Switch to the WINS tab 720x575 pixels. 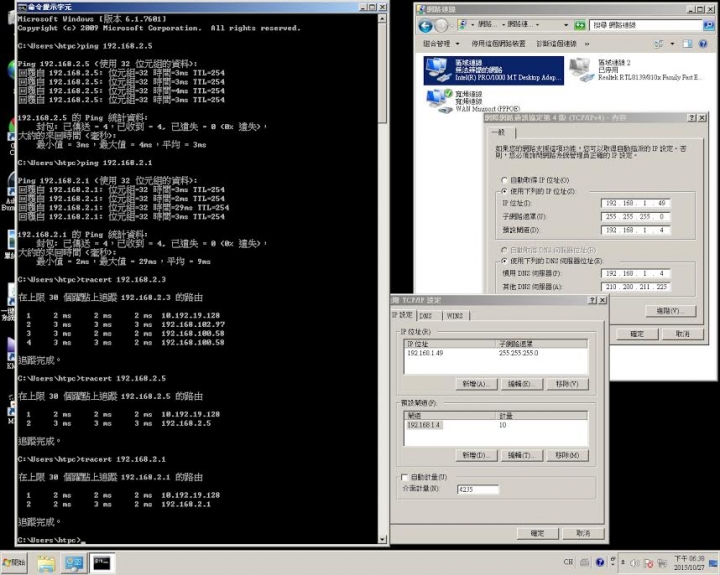pyautogui.click(x=455, y=316)
